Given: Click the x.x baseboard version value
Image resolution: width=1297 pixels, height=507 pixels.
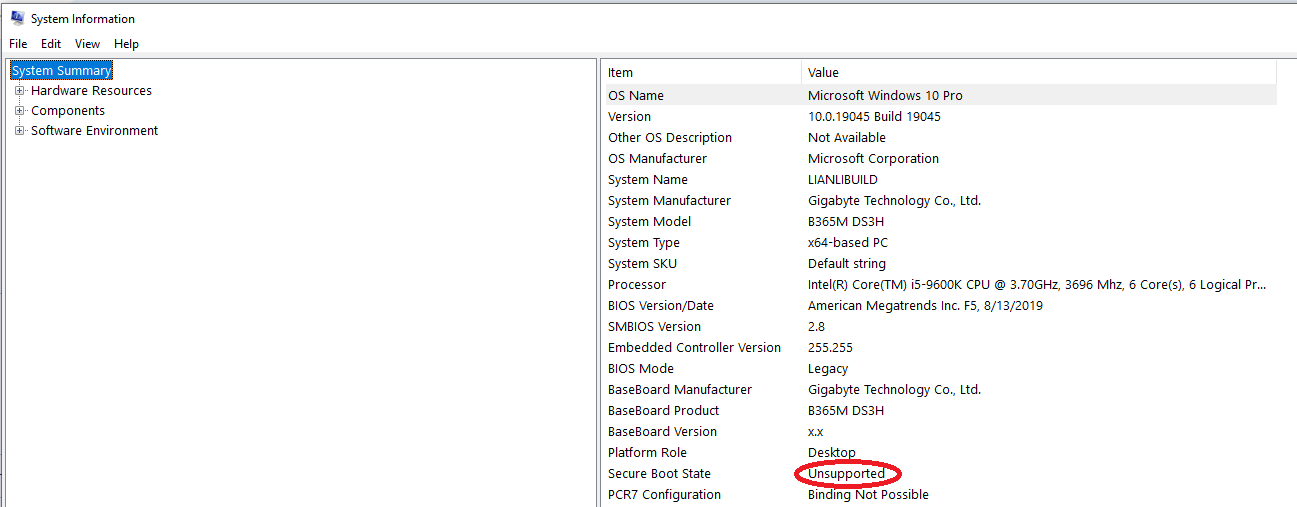Looking at the screenshot, I should point(815,432).
